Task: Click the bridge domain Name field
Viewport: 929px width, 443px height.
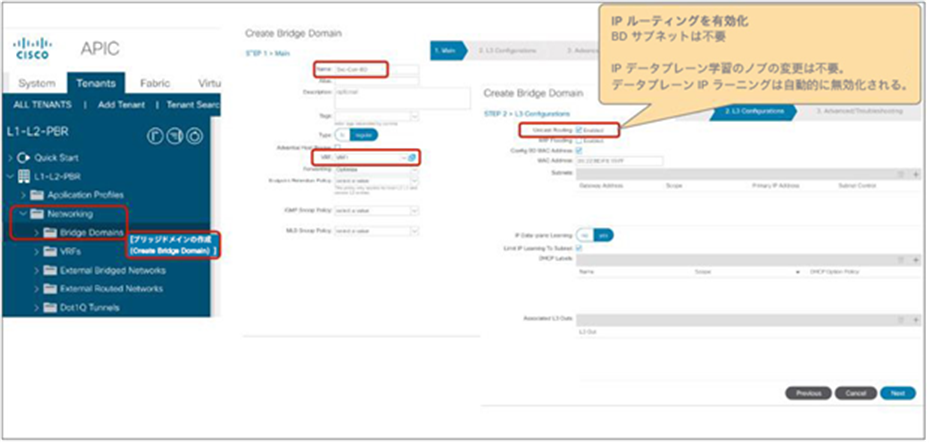Action: coord(377,70)
